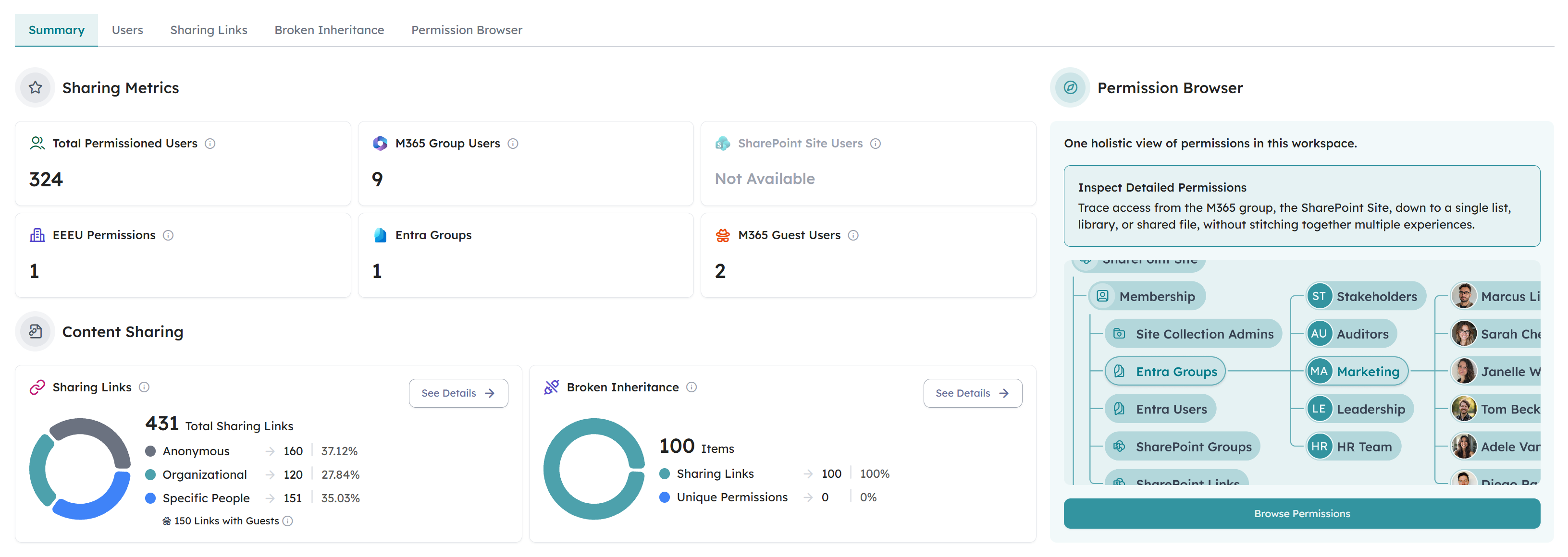Switch to the Users tab
The image size is (1568, 557).
[x=127, y=30]
